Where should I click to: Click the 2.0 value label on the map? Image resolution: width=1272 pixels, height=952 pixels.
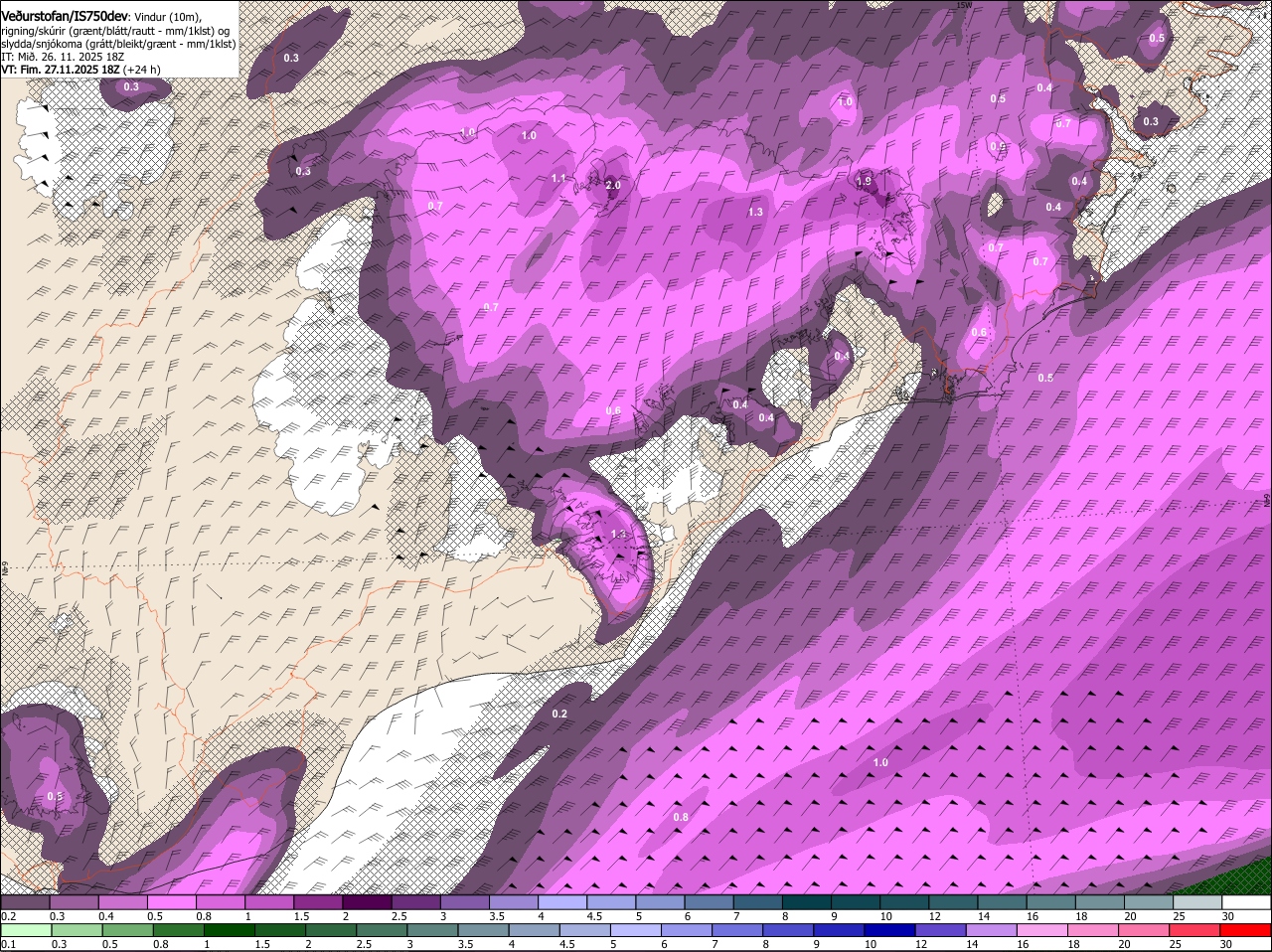tap(612, 185)
